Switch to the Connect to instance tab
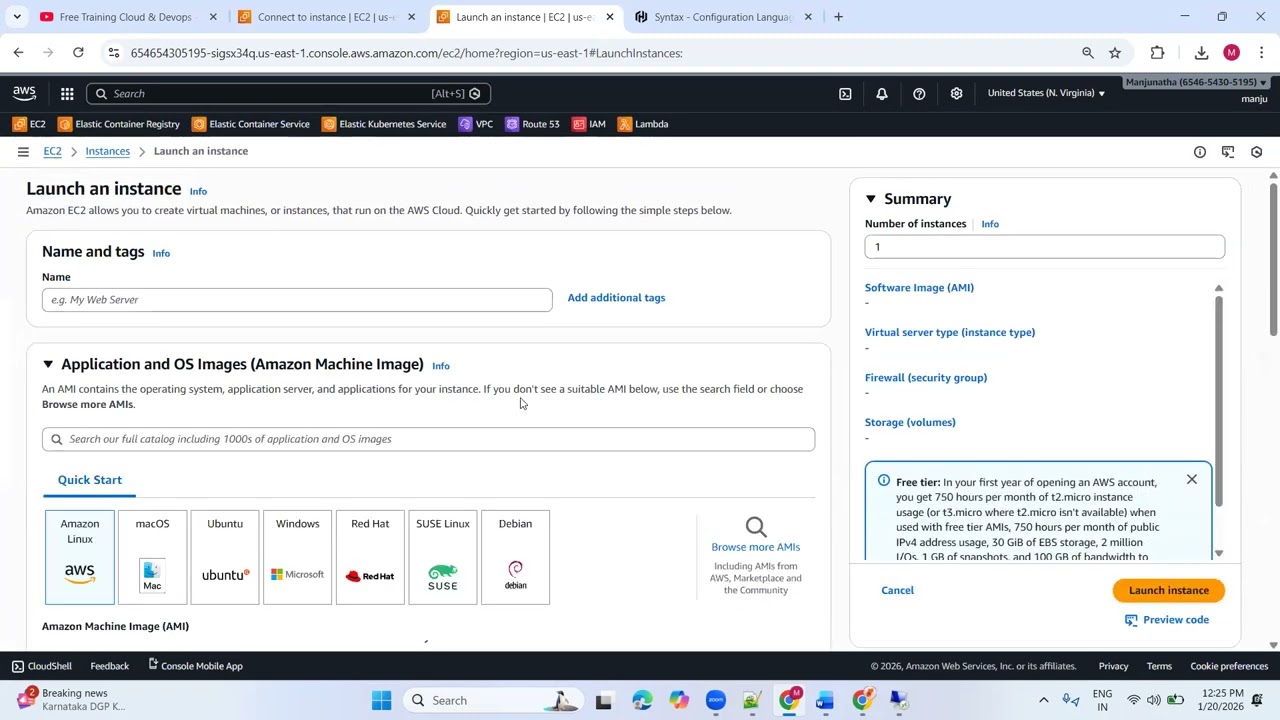The image size is (1280, 720). [326, 17]
